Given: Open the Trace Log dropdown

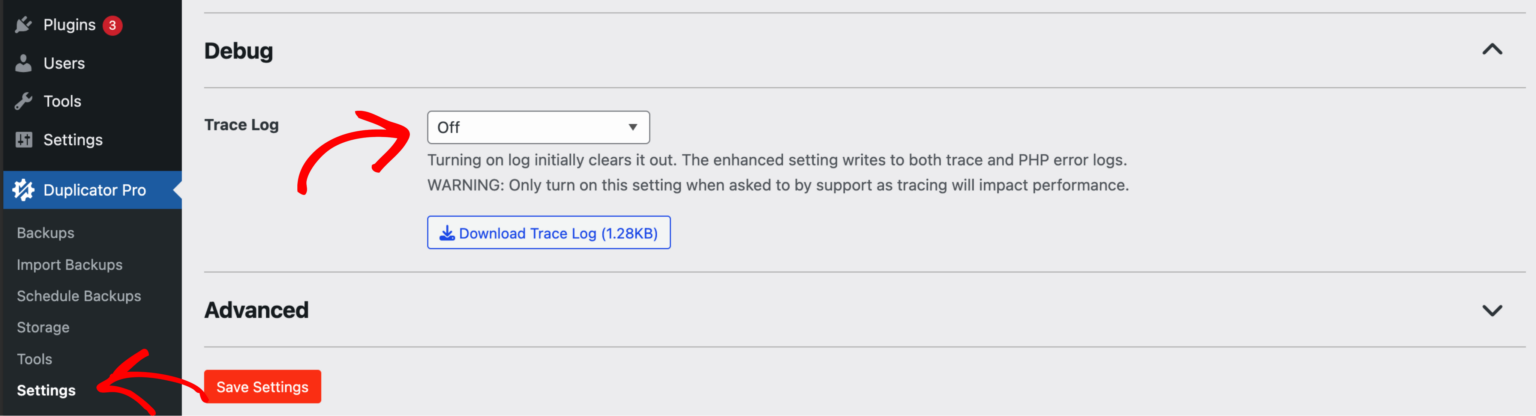Looking at the screenshot, I should (x=538, y=127).
